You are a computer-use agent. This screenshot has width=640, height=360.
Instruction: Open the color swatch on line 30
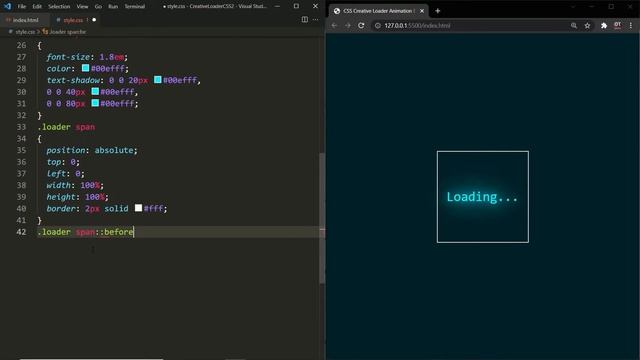click(x=95, y=91)
